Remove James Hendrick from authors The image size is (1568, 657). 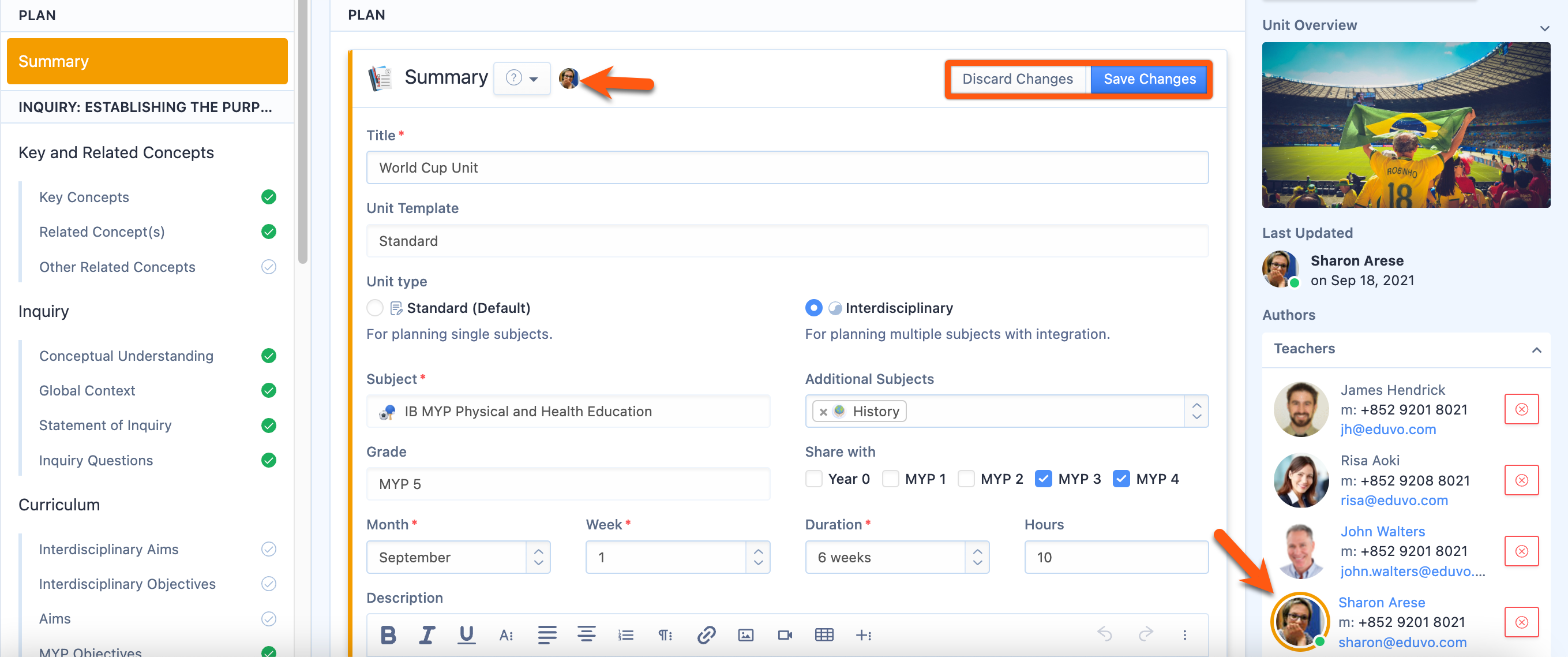pyautogui.click(x=1521, y=409)
